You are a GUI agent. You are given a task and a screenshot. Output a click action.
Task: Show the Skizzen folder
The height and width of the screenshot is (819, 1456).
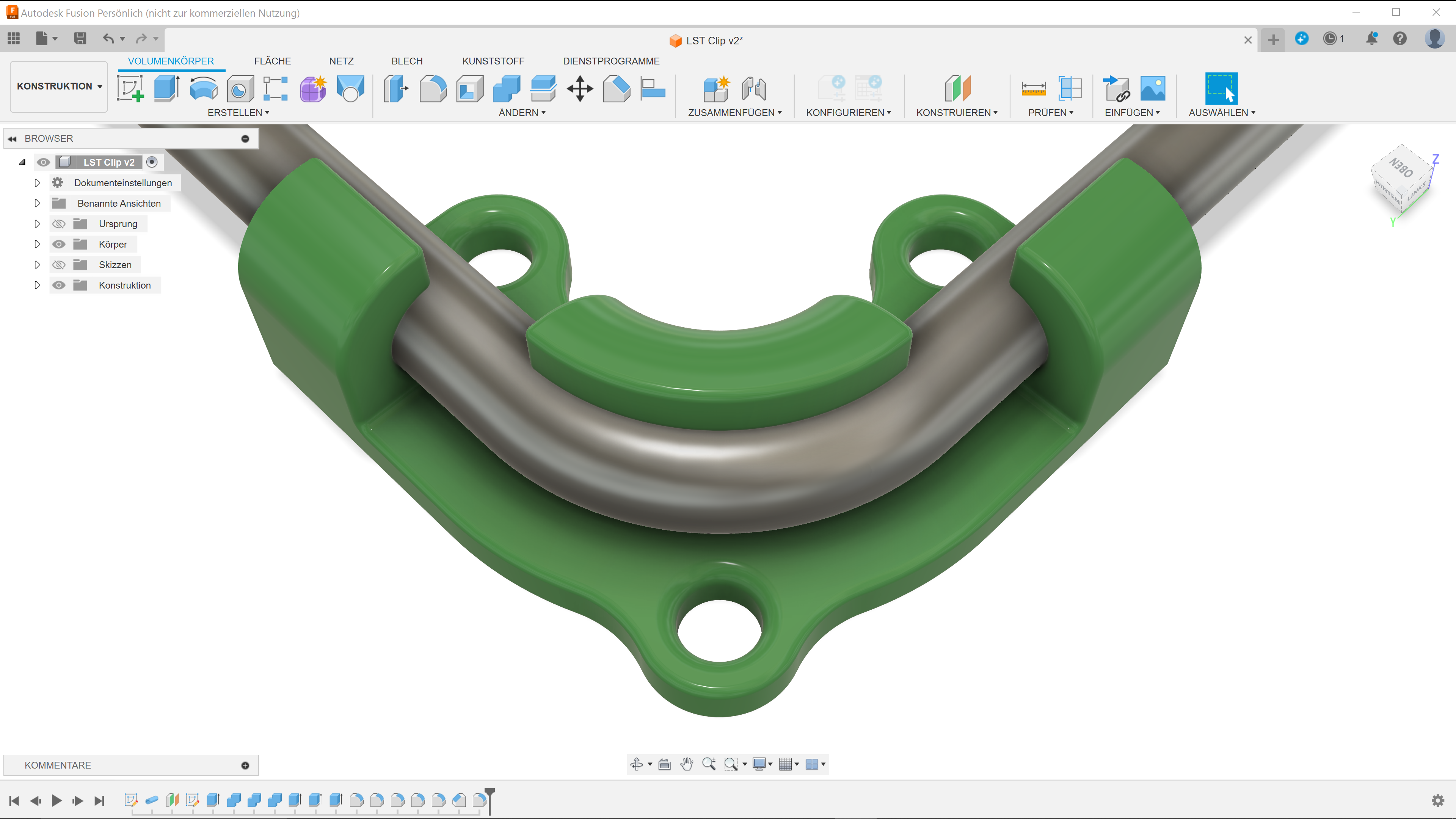(59, 265)
